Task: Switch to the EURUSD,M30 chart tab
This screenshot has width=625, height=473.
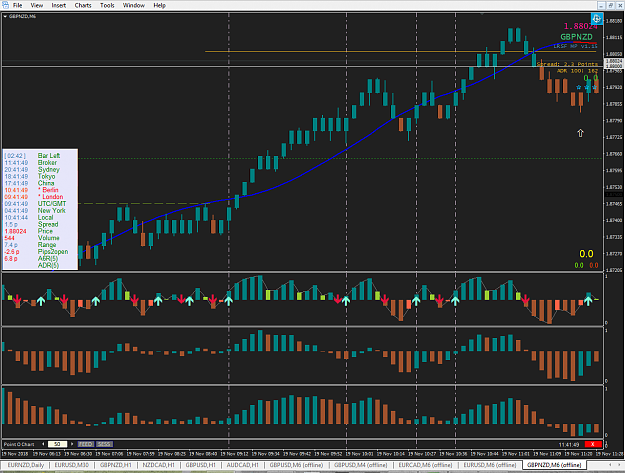Action: (x=71, y=465)
